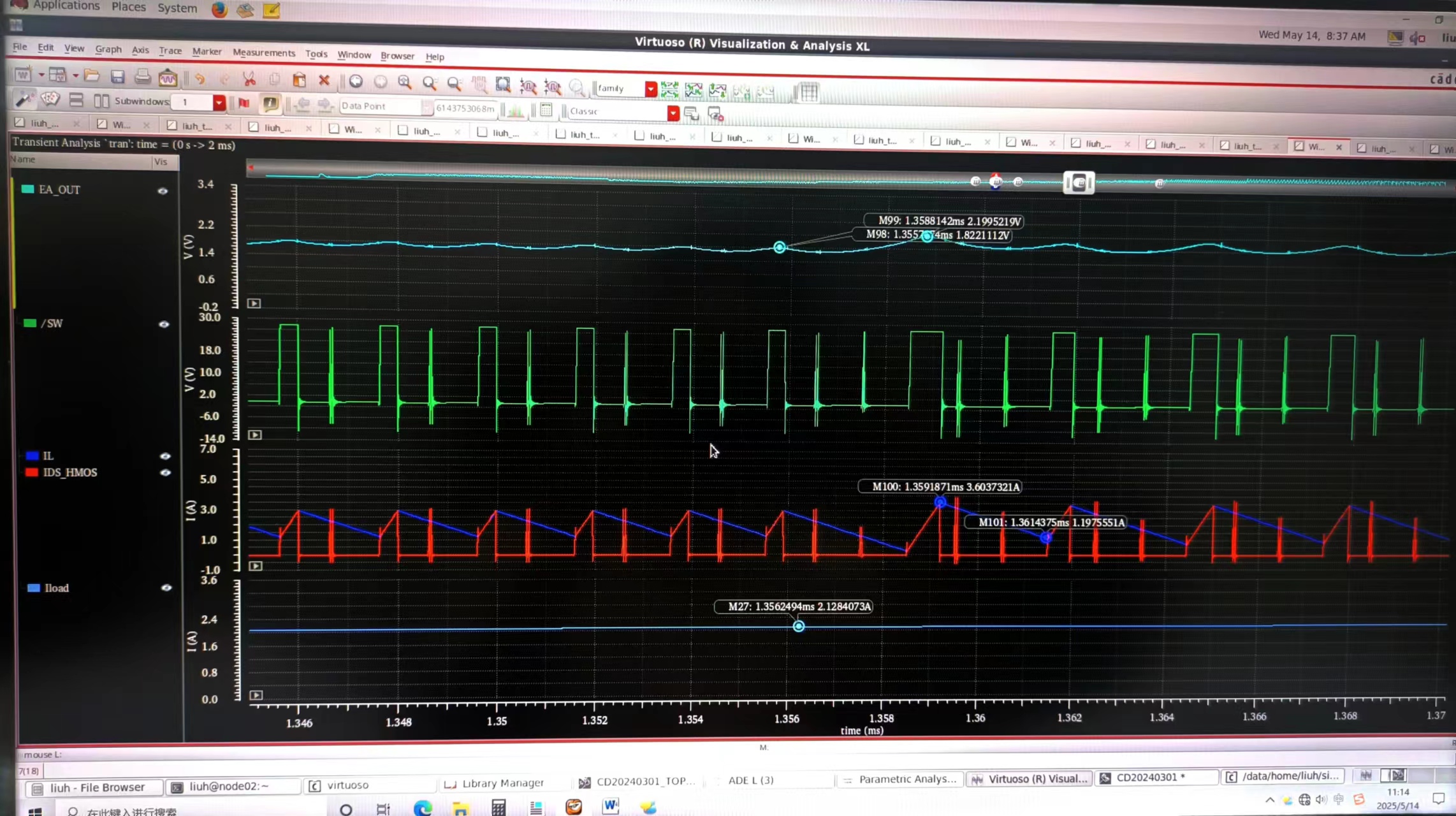The height and width of the screenshot is (816, 1456).
Task: Toggle visibility of /SW signal
Action: [x=164, y=324]
